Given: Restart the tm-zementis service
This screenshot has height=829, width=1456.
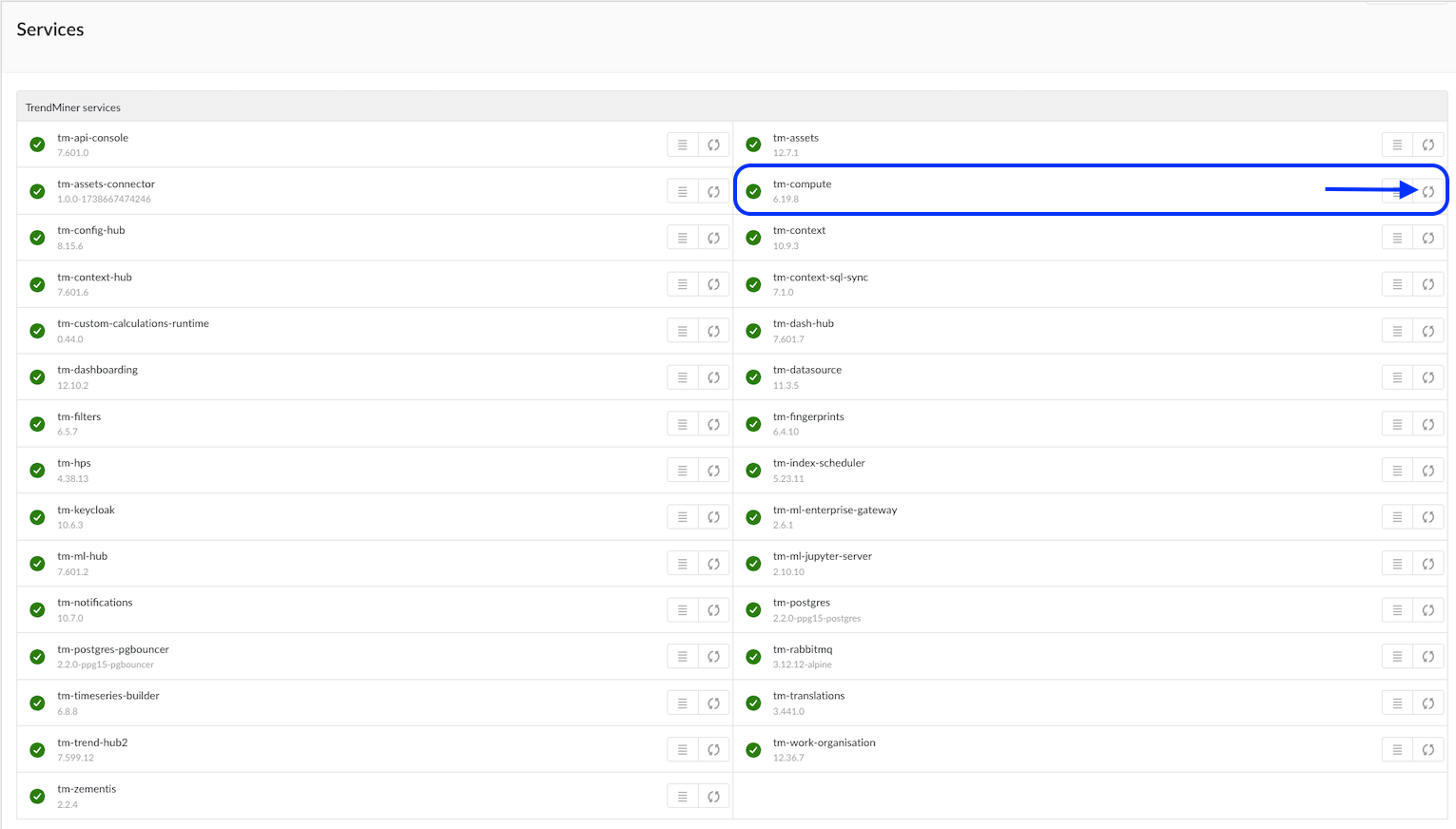Looking at the screenshot, I should tap(713, 797).
